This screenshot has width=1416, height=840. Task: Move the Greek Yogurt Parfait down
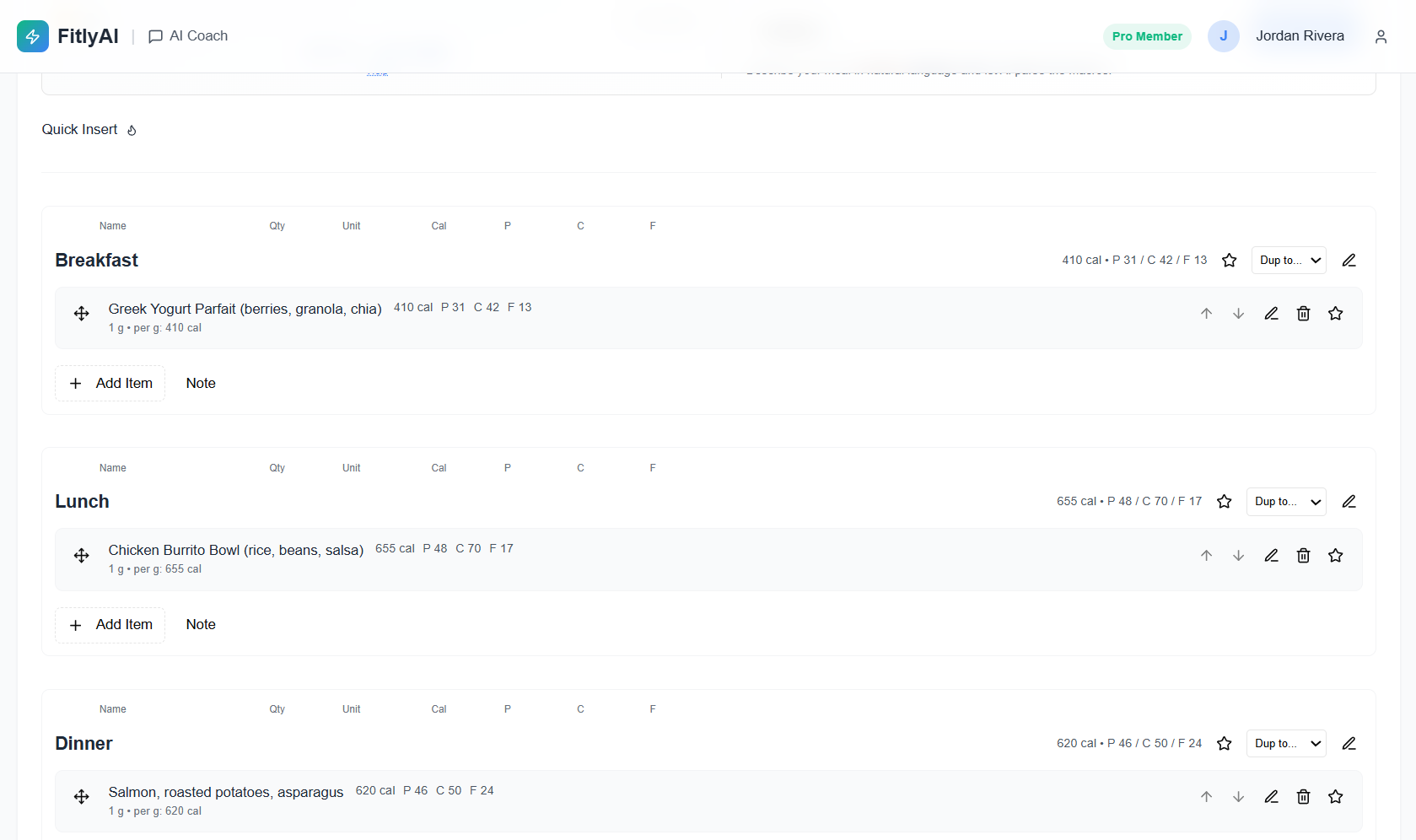pyautogui.click(x=1238, y=313)
